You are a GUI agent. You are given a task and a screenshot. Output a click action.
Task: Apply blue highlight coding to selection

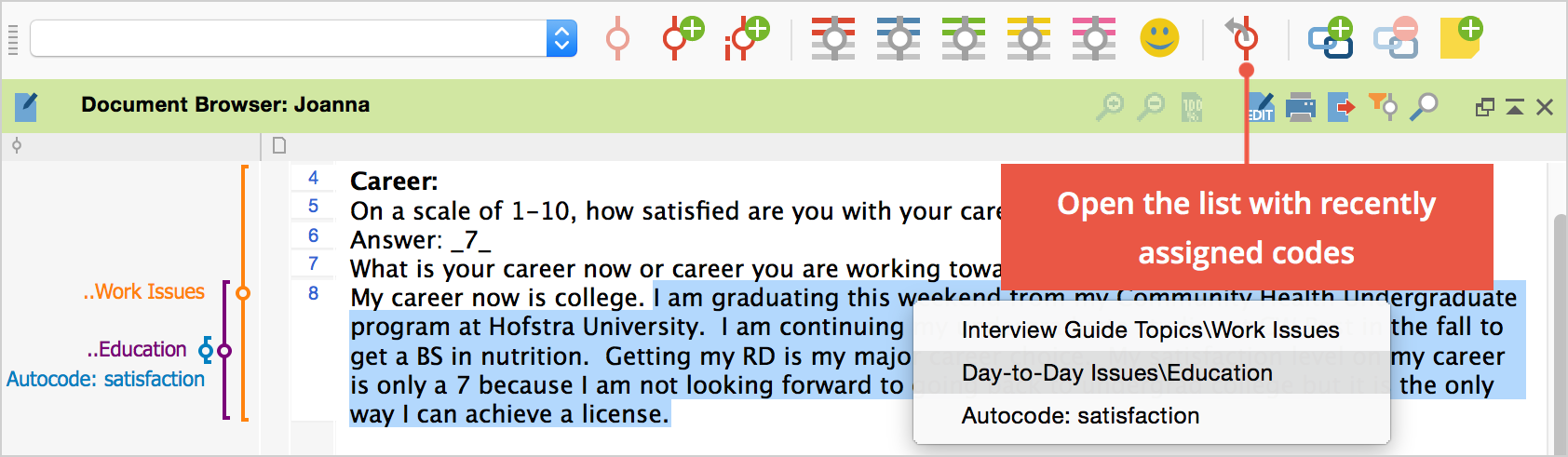point(899,38)
